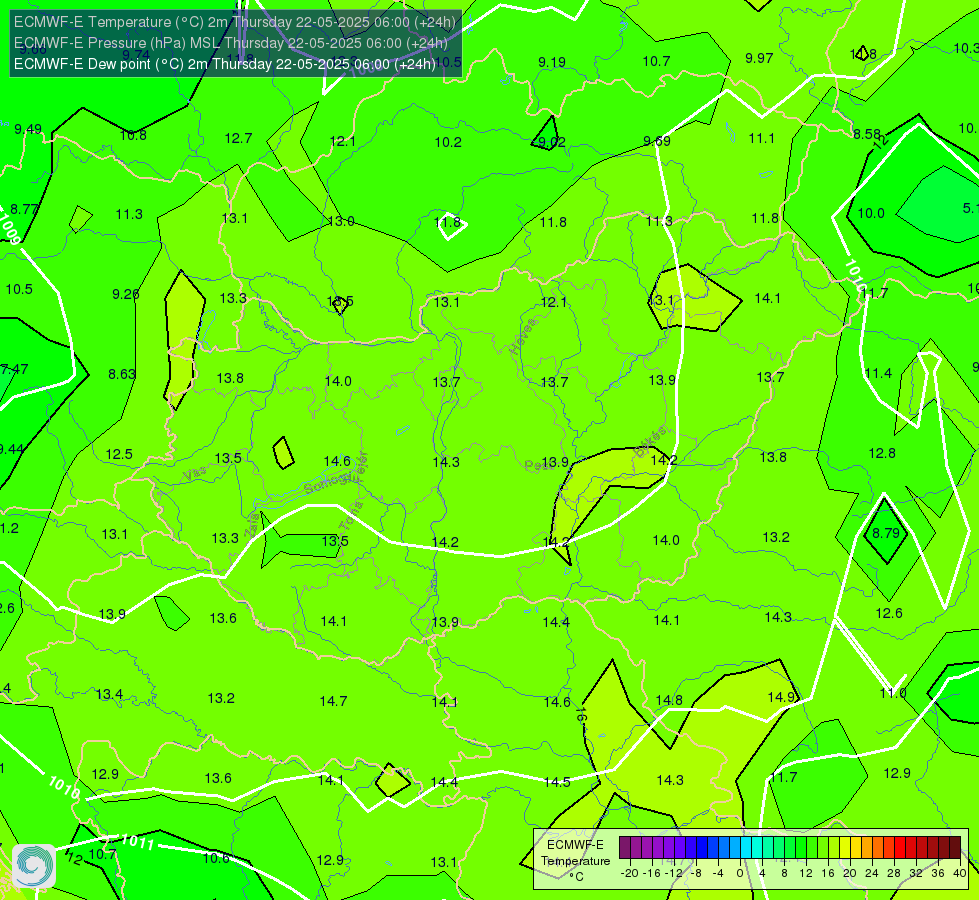979x900 pixels.
Task: Click the 8.58 temperature value
Action: (x=867, y=134)
